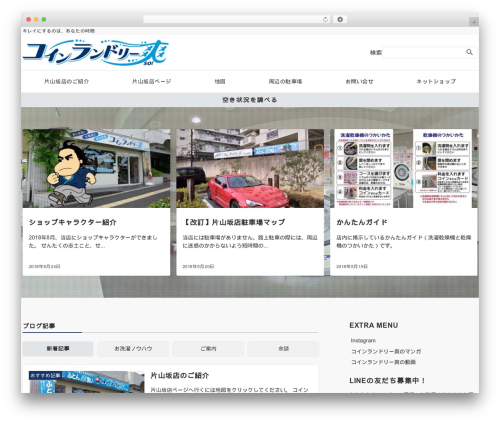Open the red car parking photo
Viewport: 500px width, 423px height.
coord(250,168)
